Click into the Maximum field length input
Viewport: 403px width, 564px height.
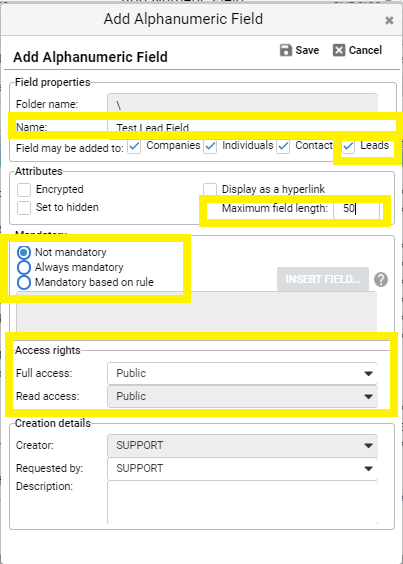(356, 209)
